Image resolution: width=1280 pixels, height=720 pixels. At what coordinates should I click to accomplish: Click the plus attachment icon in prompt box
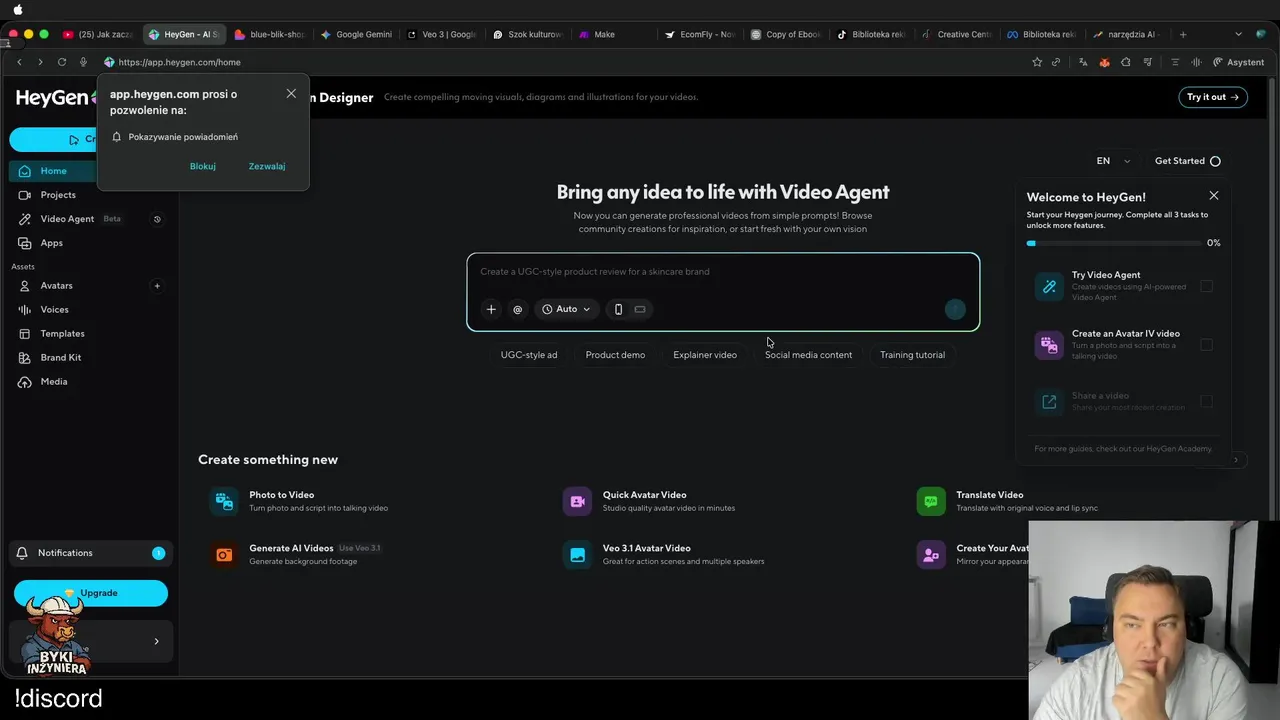[491, 310]
